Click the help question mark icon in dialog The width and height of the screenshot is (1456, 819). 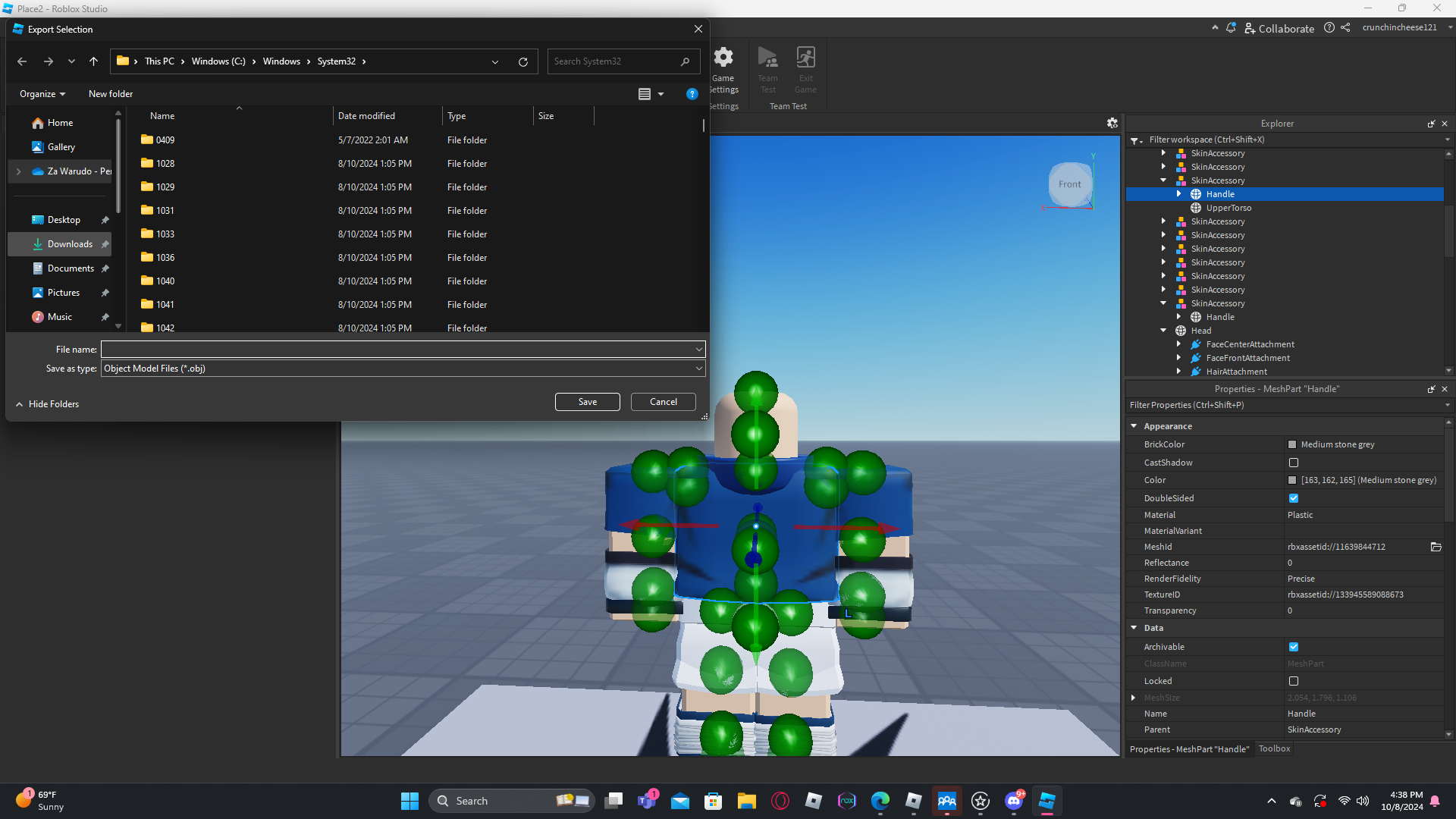coord(692,94)
